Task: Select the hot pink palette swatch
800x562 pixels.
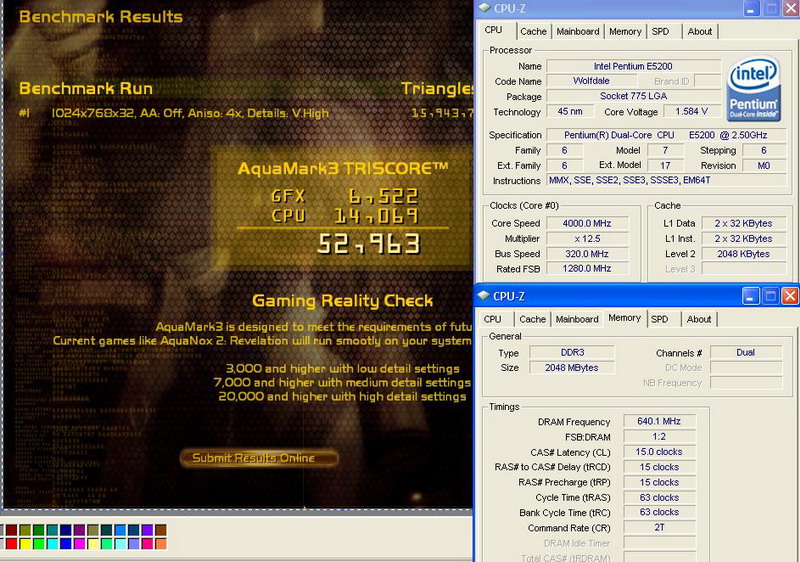Action: [147, 544]
